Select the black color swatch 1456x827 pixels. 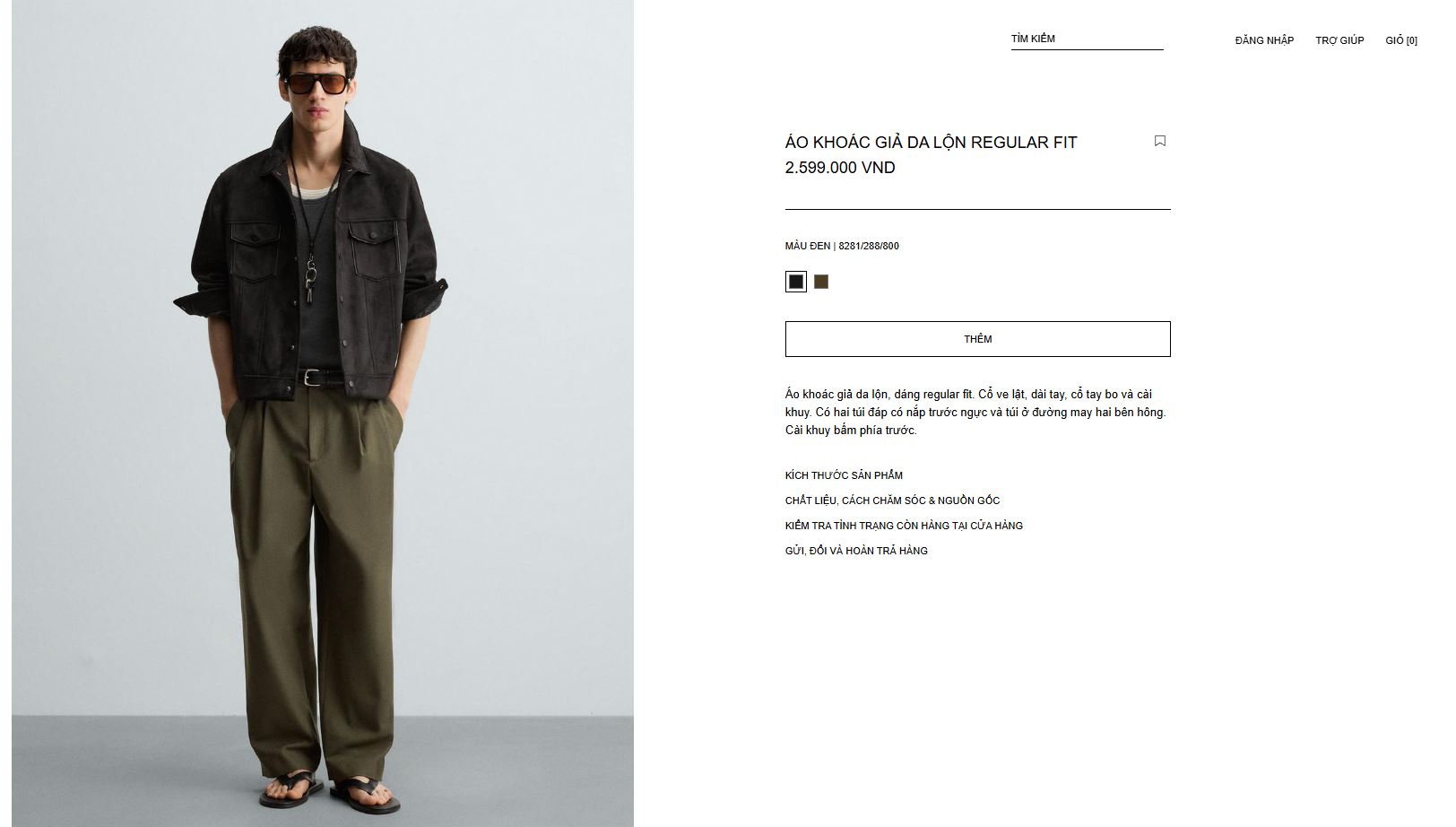coord(795,282)
